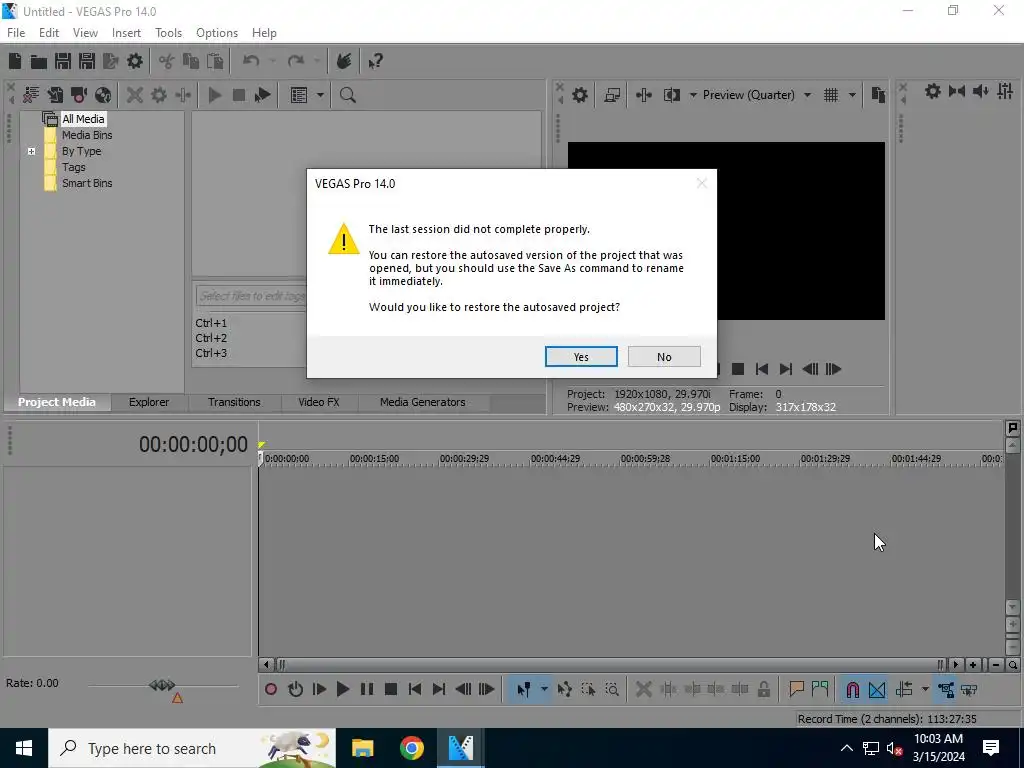Click the Save As icon in toolbar
The image size is (1024, 768).
[87, 61]
